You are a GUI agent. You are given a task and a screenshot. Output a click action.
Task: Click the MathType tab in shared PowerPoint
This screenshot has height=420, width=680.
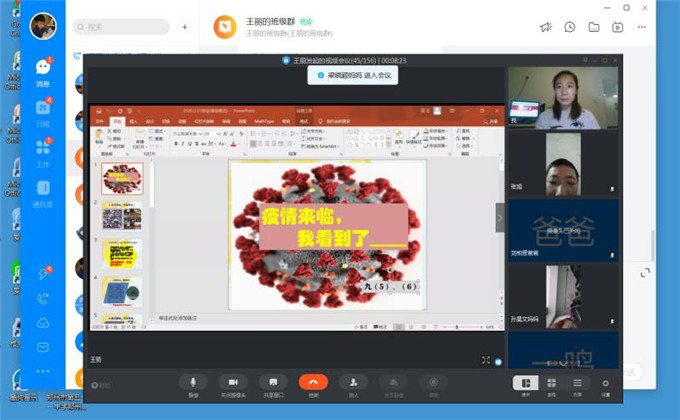(264, 121)
